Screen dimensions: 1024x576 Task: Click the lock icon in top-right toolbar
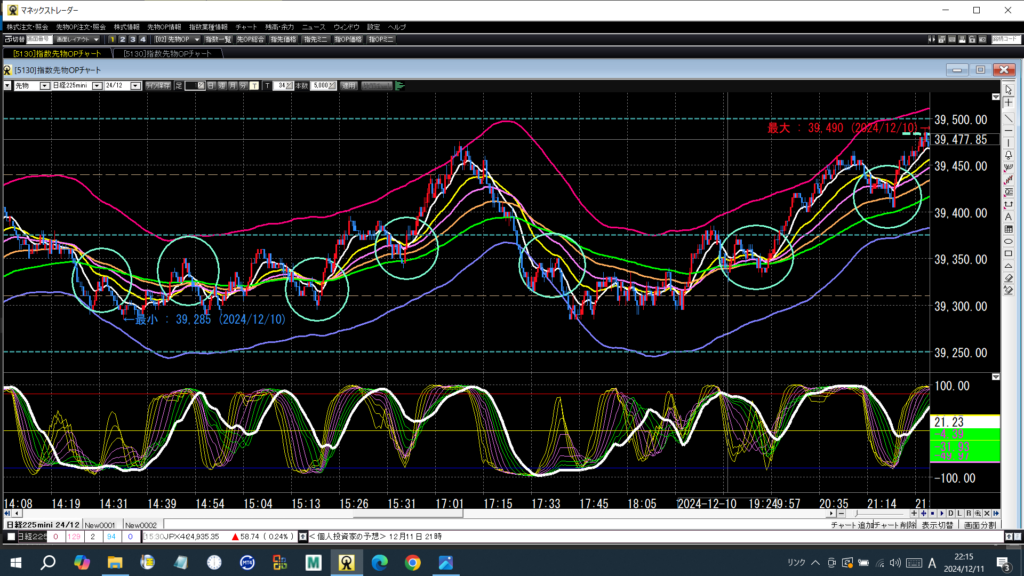(972, 39)
